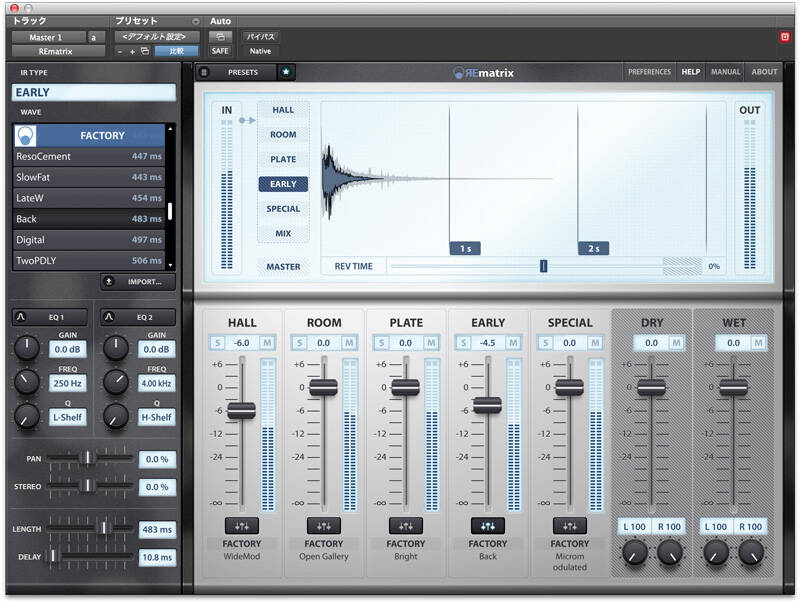Open the ROOM channel mixer settings icon
The height and width of the screenshot is (603, 800).
(323, 526)
